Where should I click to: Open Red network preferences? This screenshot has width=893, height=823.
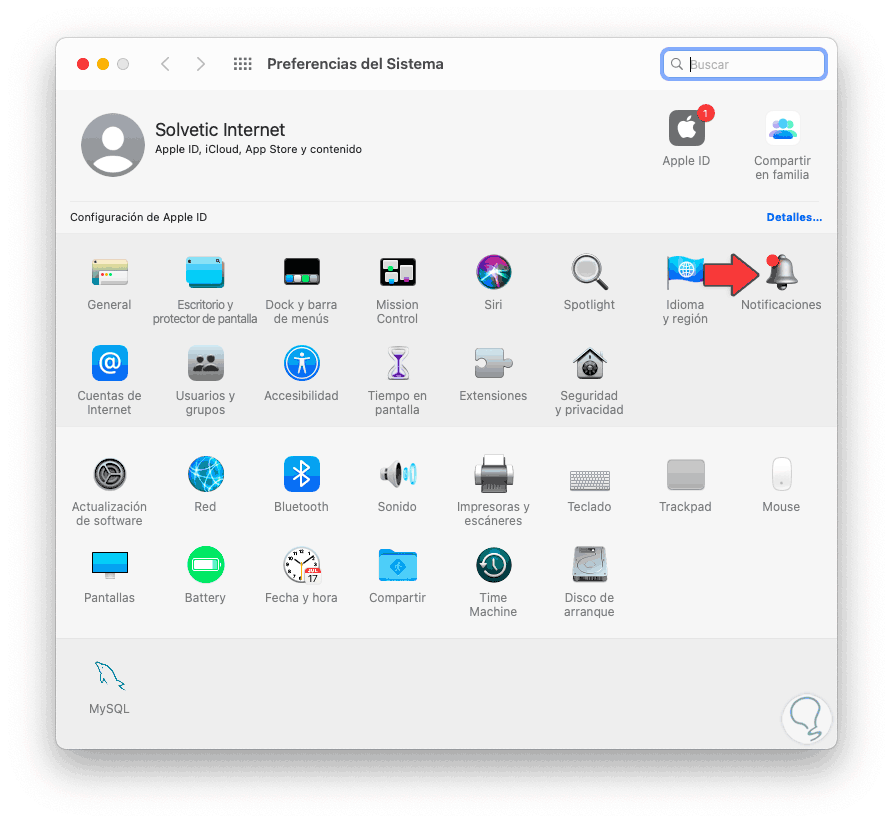coord(205,474)
